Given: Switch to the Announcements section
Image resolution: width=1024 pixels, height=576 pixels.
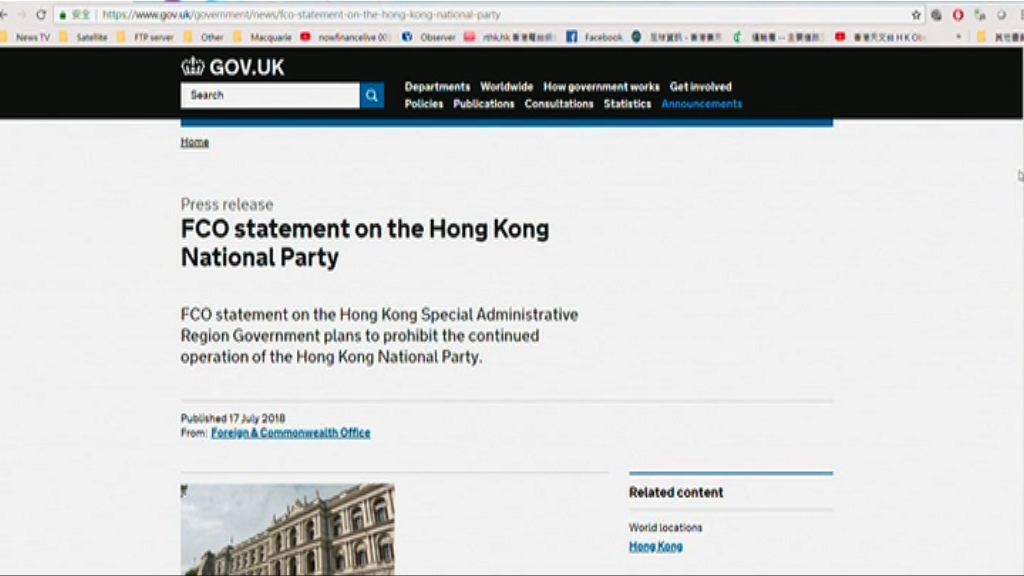Looking at the screenshot, I should [701, 103].
